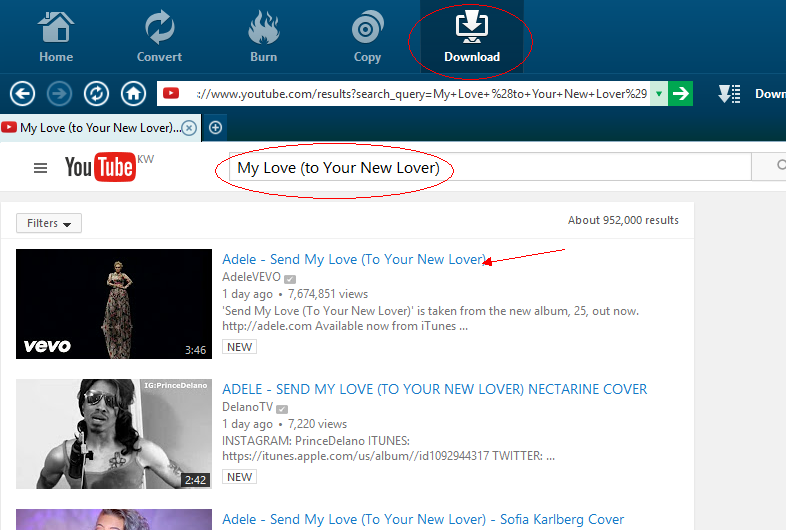
Task: Open the Convert section
Action: coord(159,37)
